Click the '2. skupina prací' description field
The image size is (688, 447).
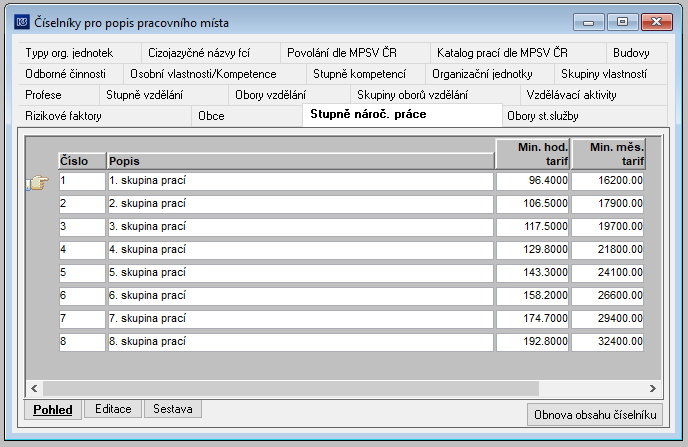(301, 204)
